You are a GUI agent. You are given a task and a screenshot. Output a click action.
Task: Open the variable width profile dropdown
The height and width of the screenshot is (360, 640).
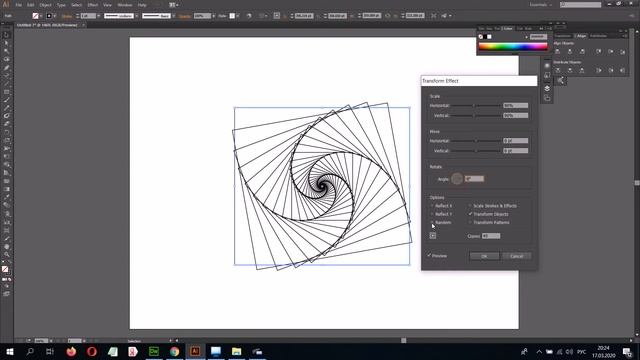point(136,16)
